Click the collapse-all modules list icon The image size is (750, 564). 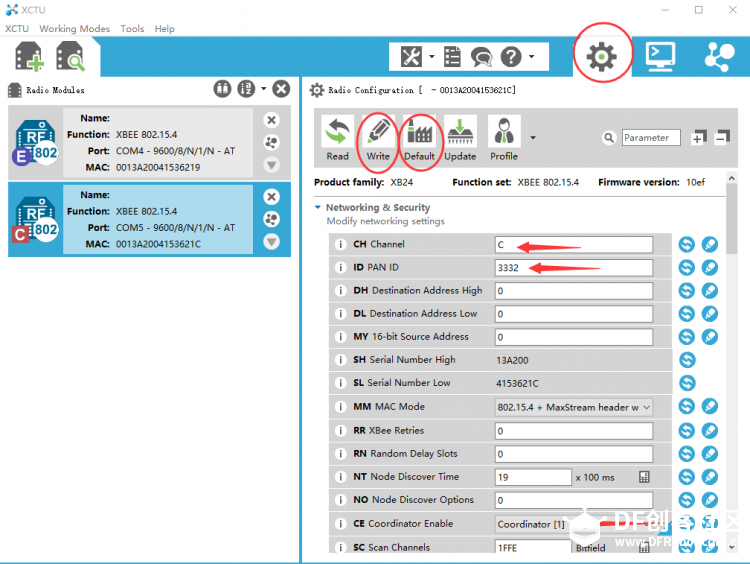(x=222, y=89)
